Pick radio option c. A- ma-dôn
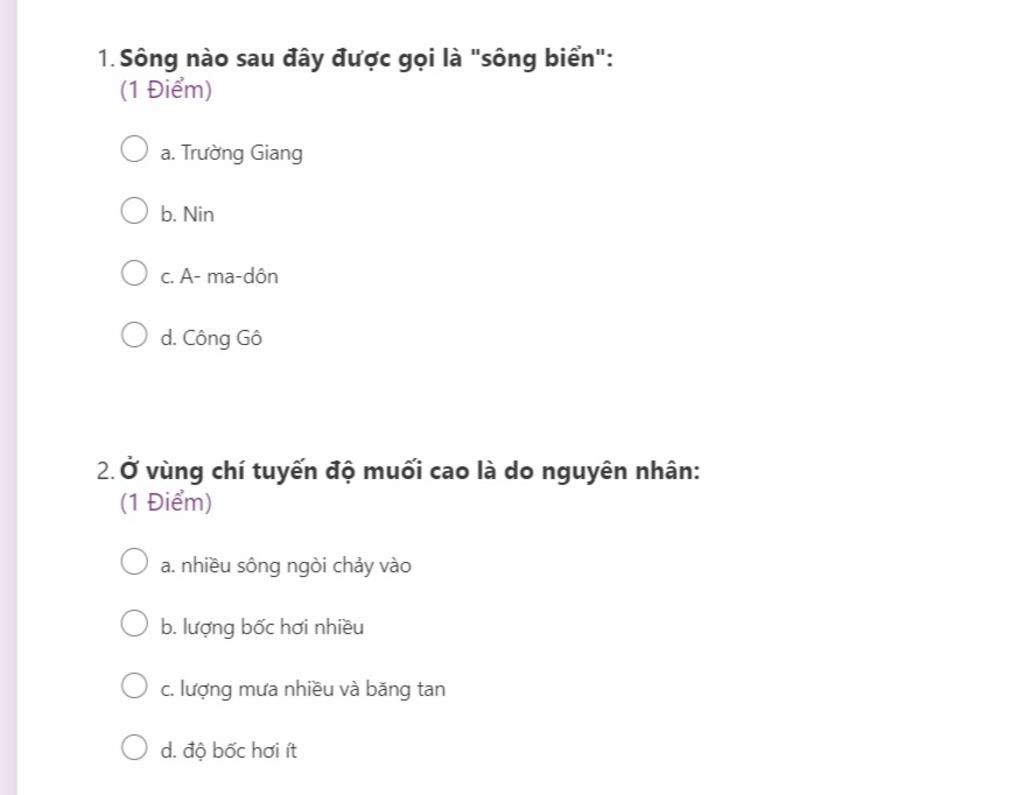The image size is (1024, 795). [134, 272]
